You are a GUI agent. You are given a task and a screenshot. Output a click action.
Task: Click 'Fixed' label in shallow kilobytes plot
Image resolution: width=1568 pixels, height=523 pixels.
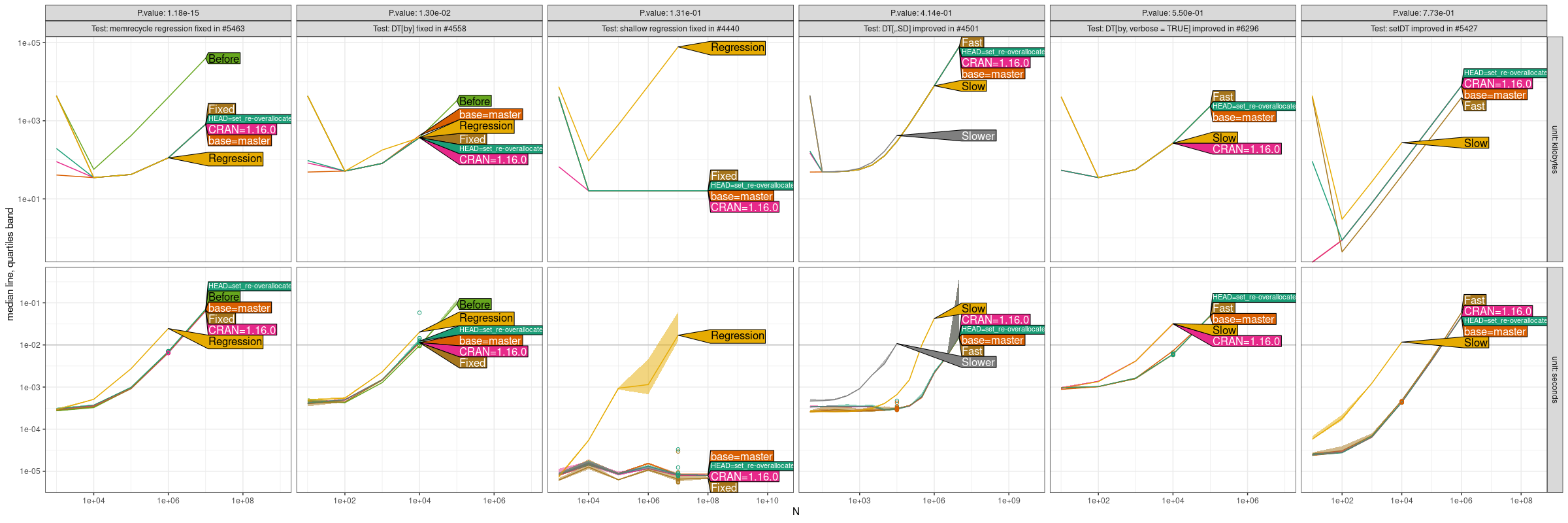(724, 176)
